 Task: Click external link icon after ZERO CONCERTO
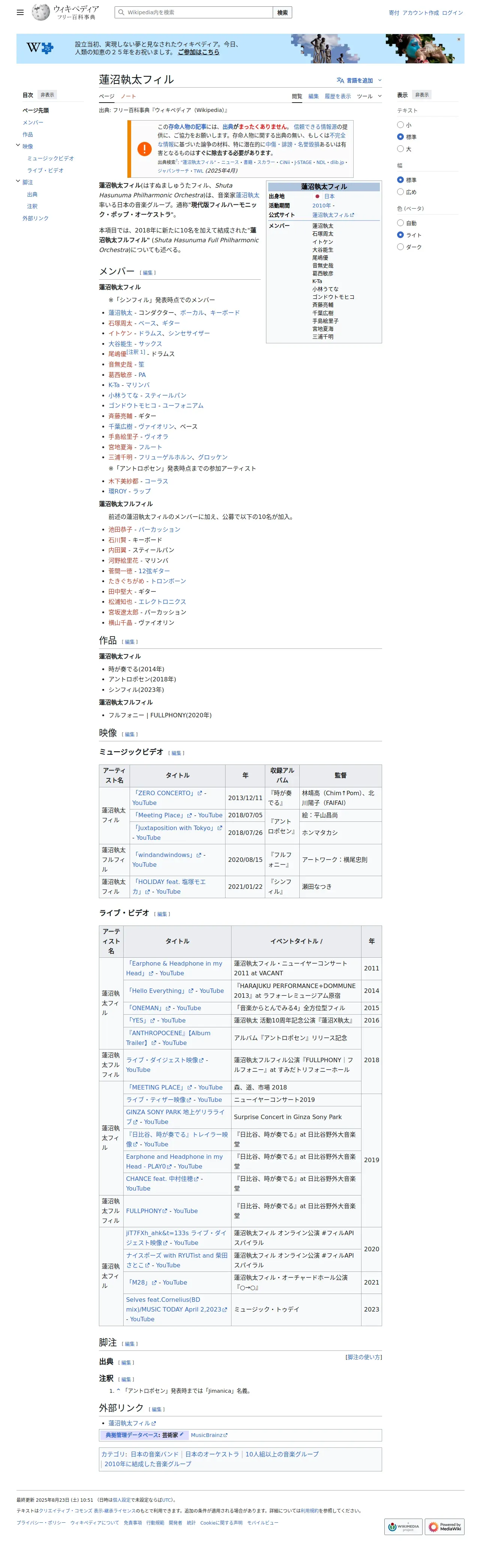point(199,793)
